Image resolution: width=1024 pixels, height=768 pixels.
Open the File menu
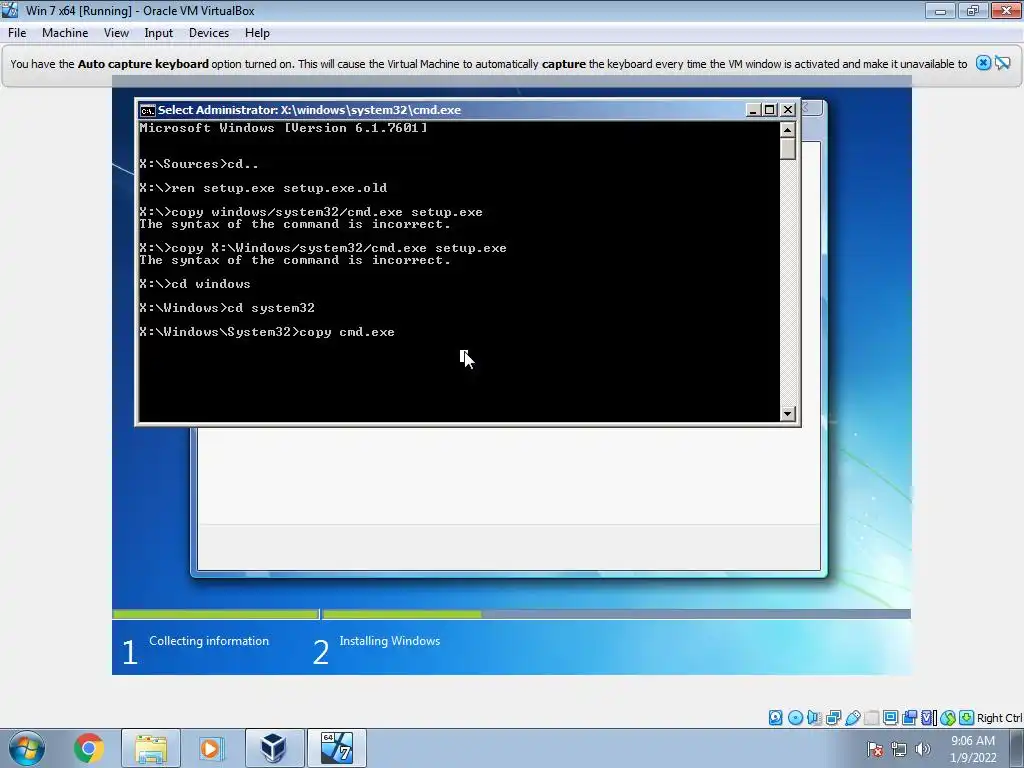point(17,33)
